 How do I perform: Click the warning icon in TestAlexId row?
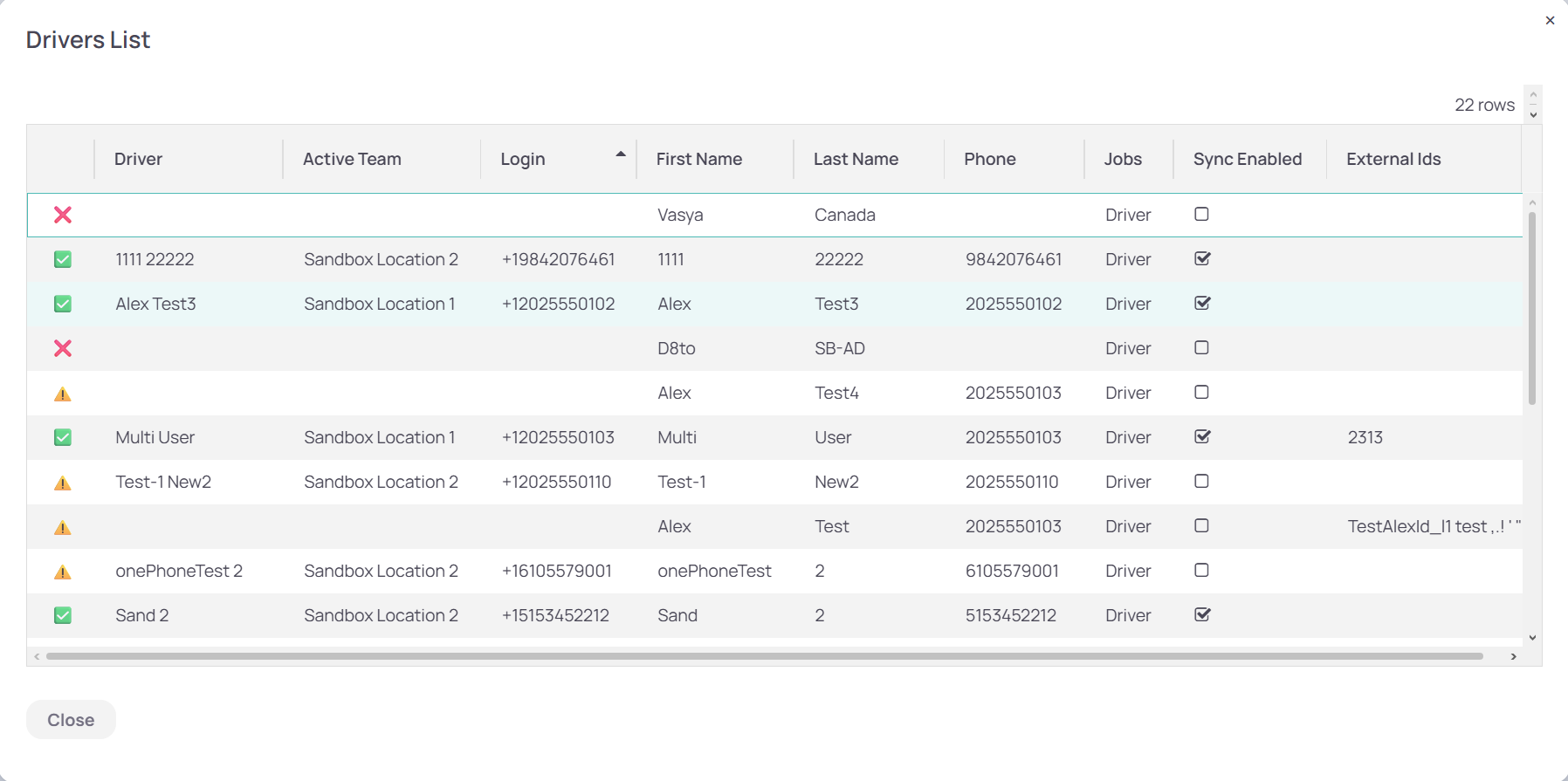(63, 527)
